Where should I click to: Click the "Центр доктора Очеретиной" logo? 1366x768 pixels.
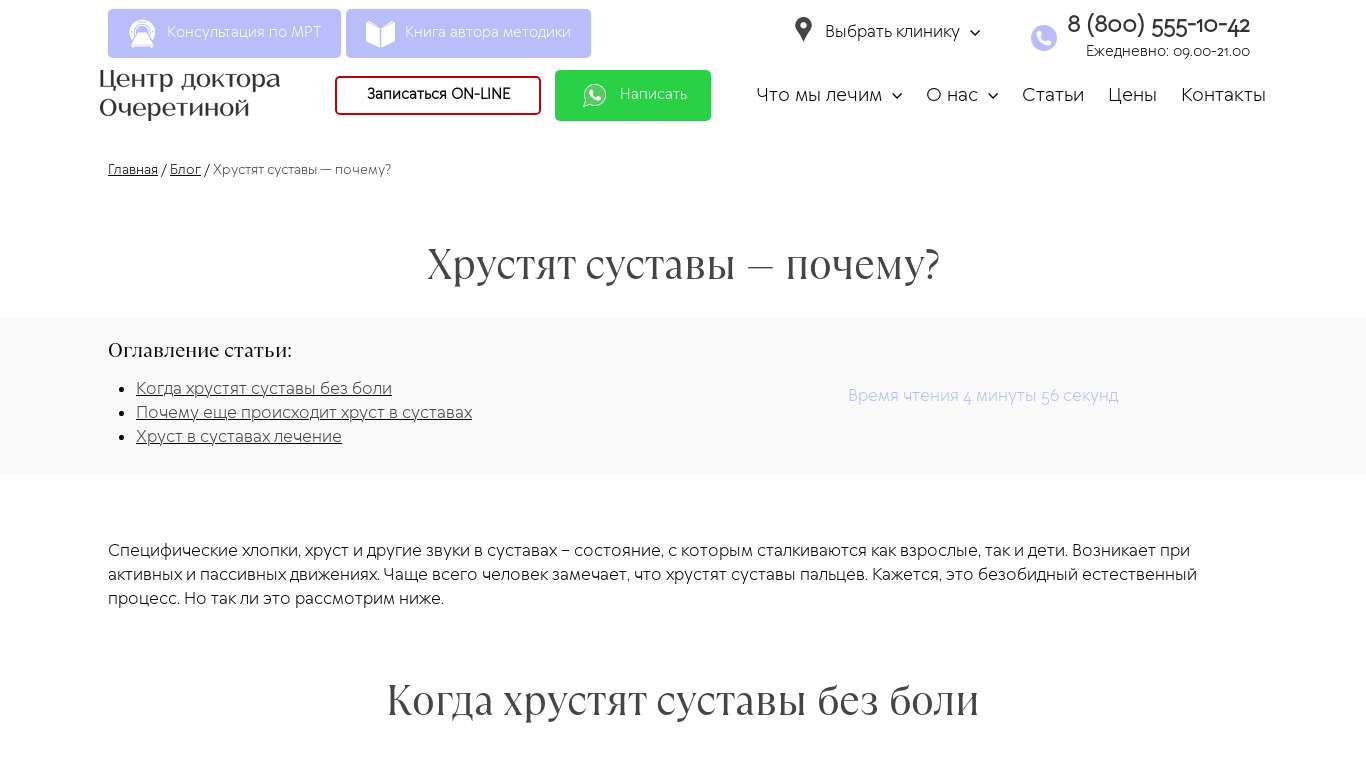(190, 93)
